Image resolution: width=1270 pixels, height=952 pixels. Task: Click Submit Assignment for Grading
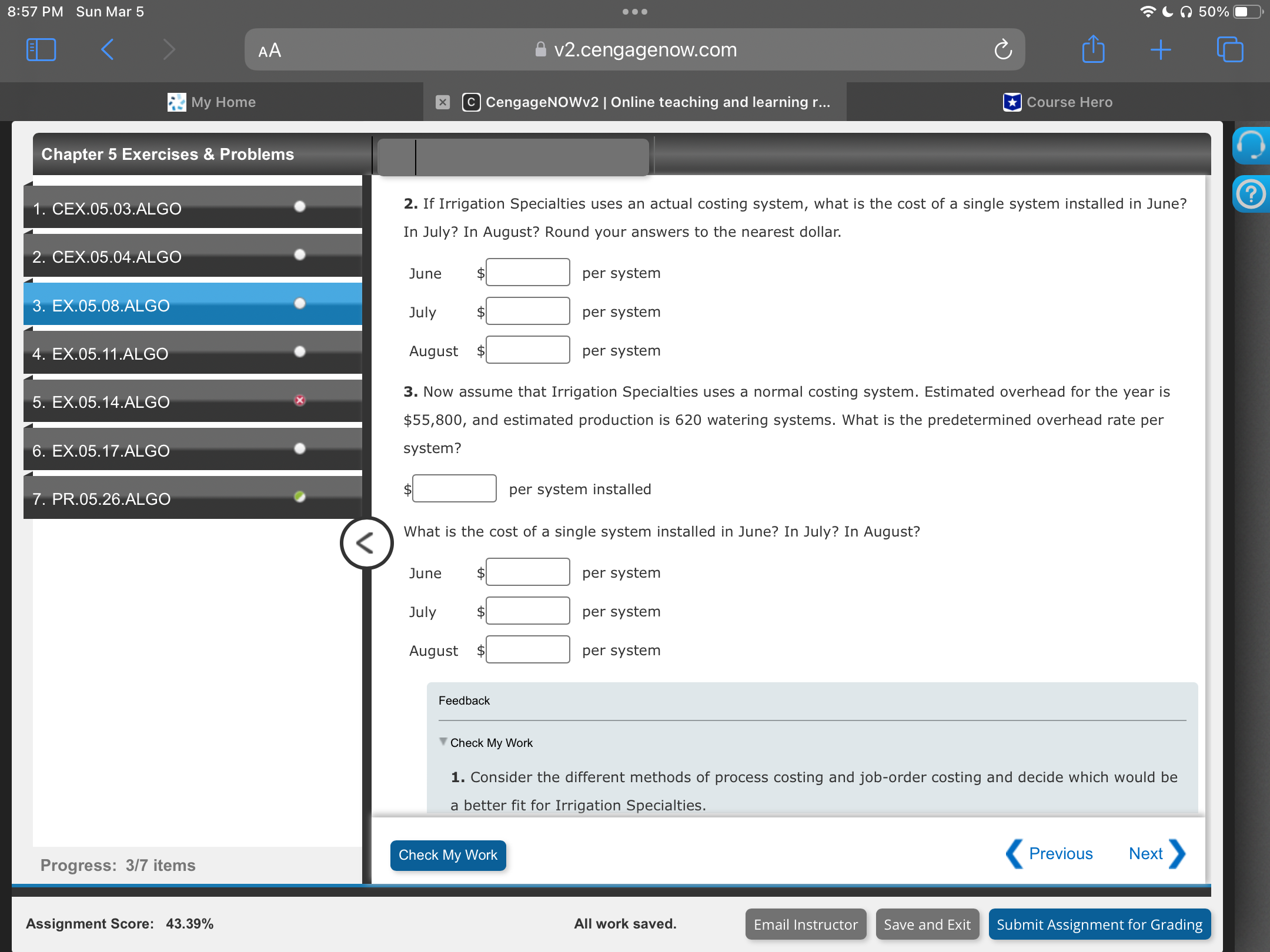[1099, 924]
